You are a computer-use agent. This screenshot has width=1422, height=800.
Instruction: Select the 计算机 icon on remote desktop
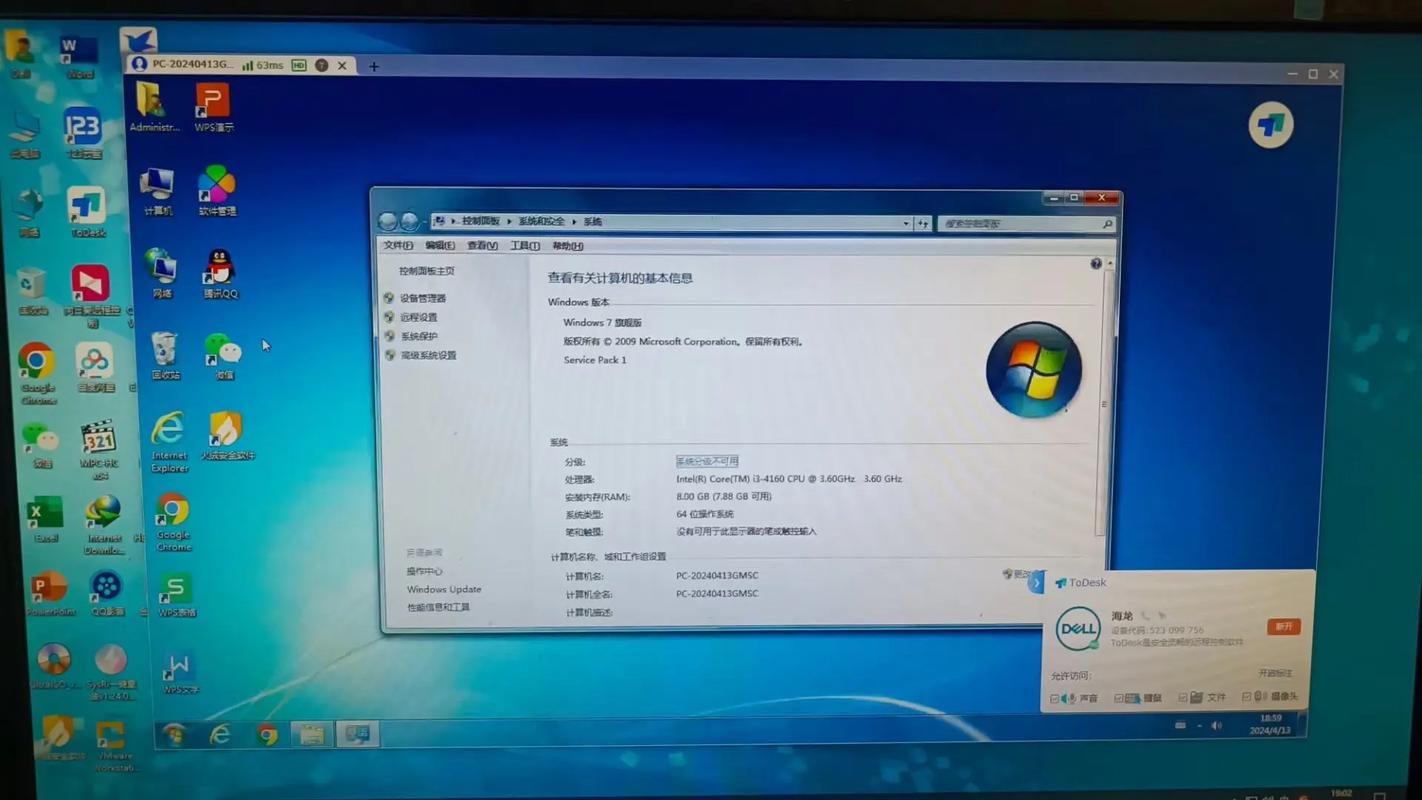(x=157, y=191)
